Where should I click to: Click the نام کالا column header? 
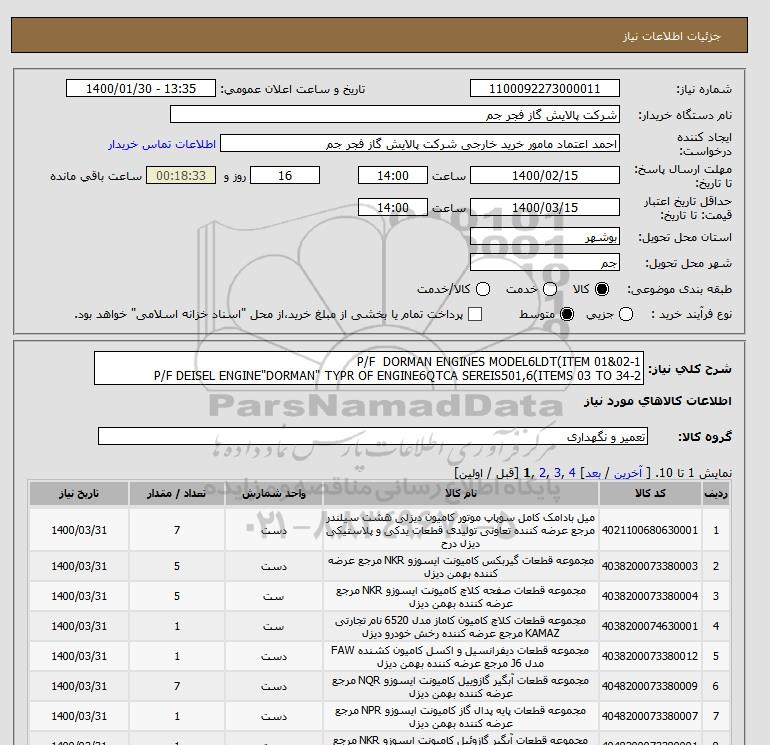(x=461, y=494)
